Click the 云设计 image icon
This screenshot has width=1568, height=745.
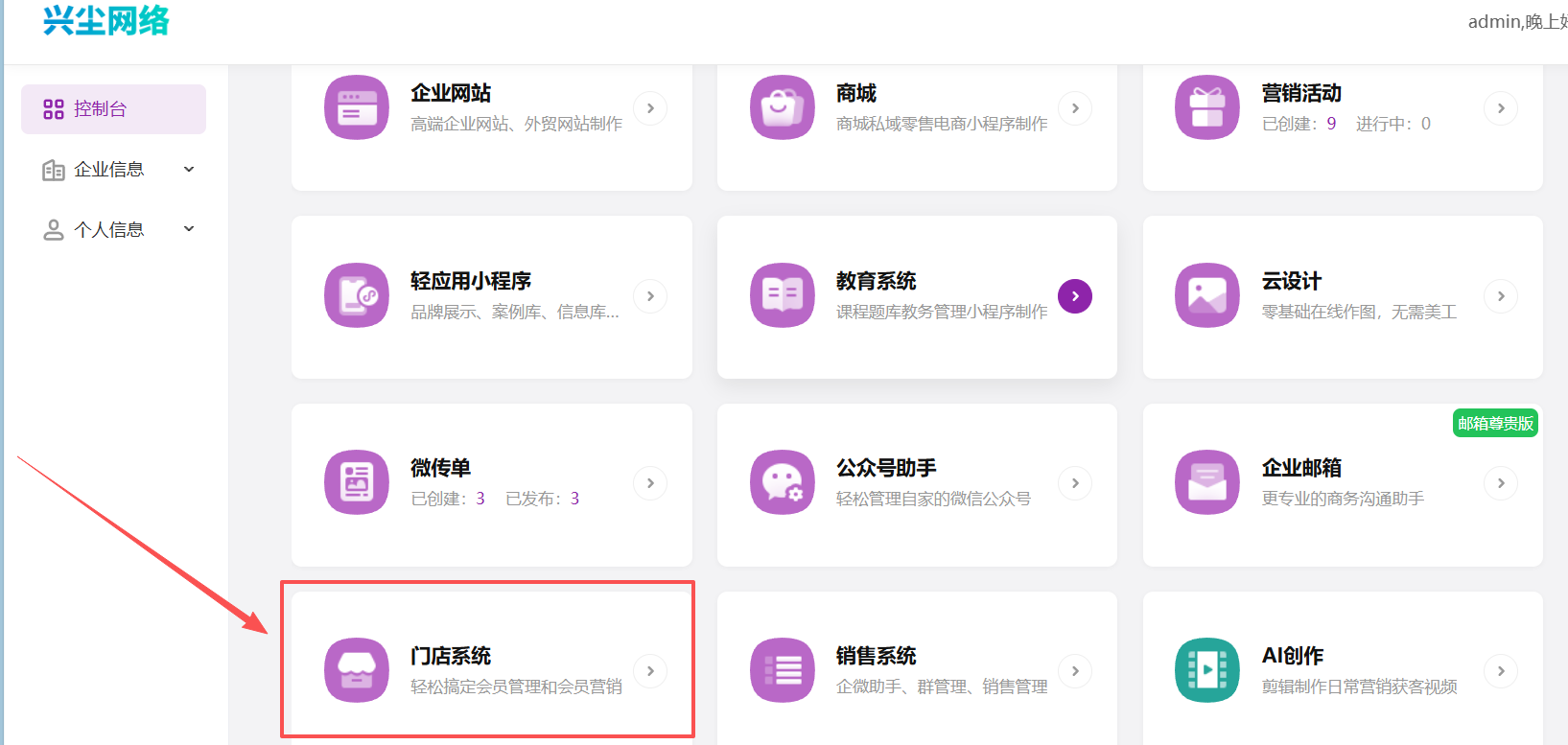pyautogui.click(x=1207, y=295)
